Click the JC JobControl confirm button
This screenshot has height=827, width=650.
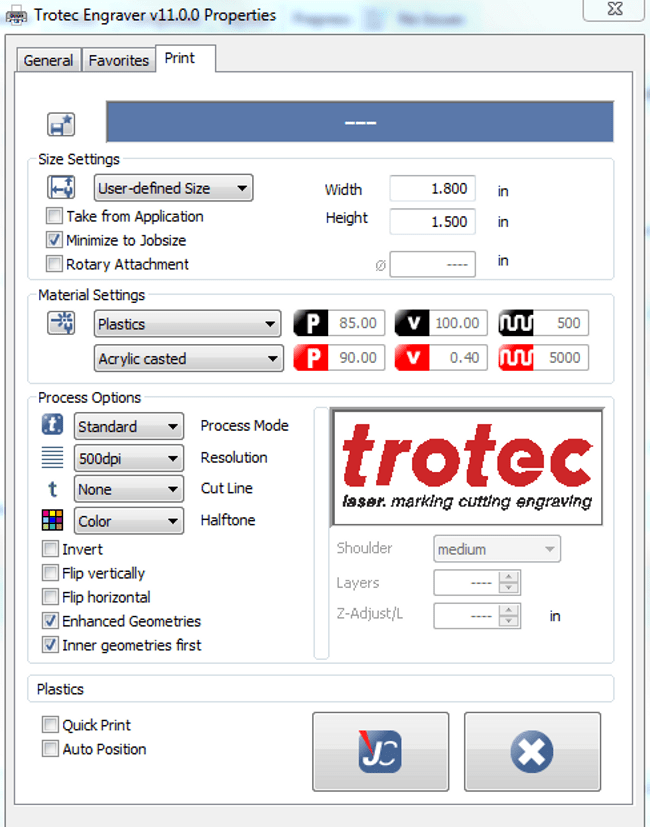pyautogui.click(x=380, y=751)
